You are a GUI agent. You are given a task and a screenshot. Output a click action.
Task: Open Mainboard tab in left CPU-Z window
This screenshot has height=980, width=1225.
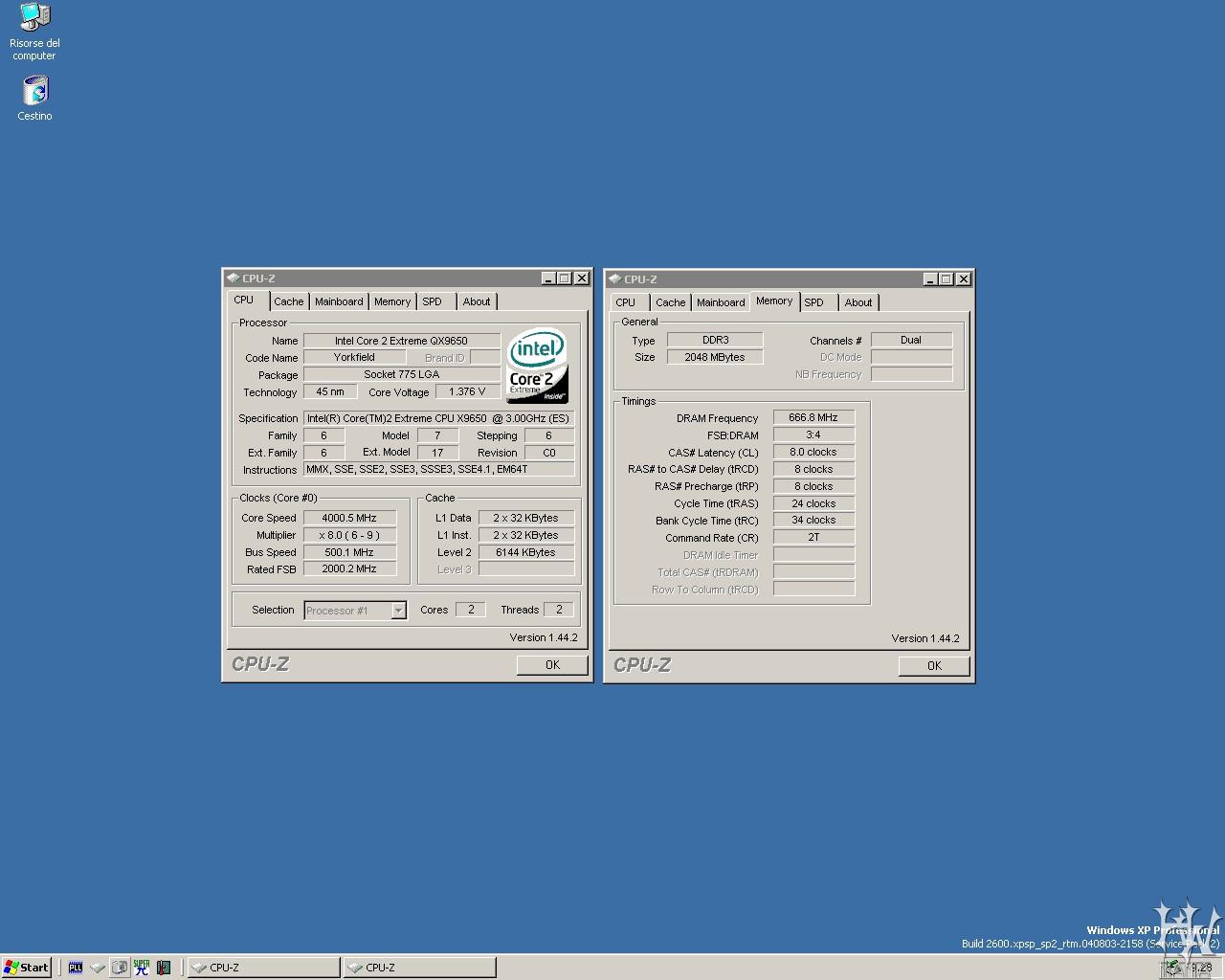click(x=339, y=301)
